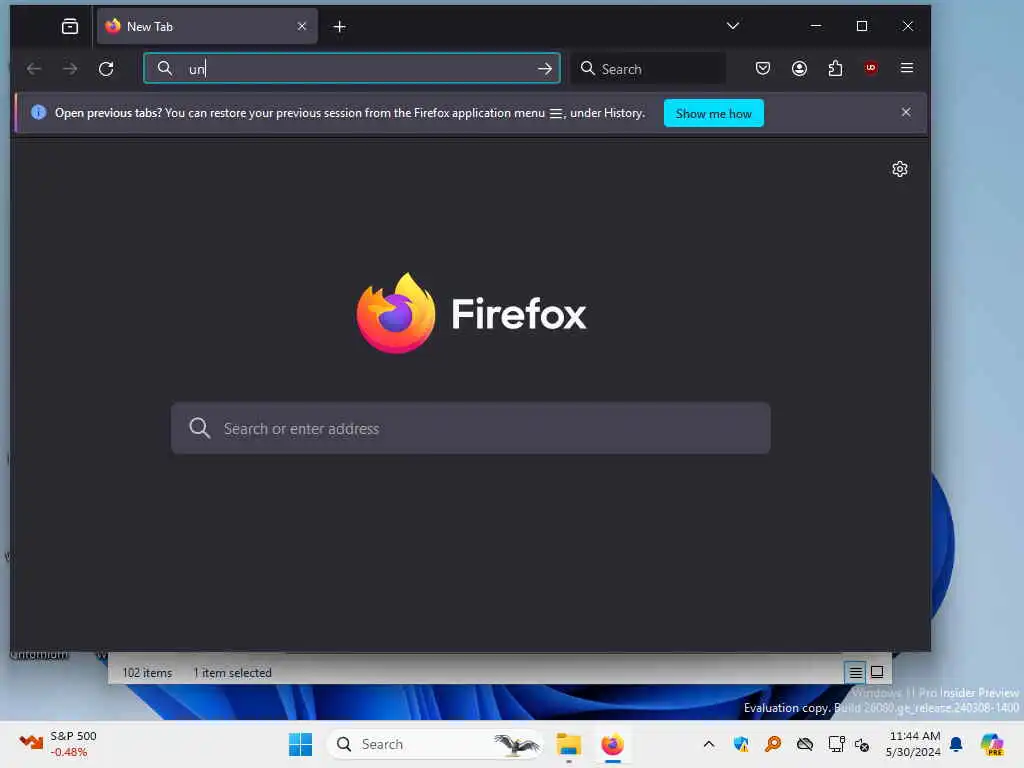The image size is (1024, 768).
Task: Click '102 items' in Explorer status bar
Action: point(147,673)
